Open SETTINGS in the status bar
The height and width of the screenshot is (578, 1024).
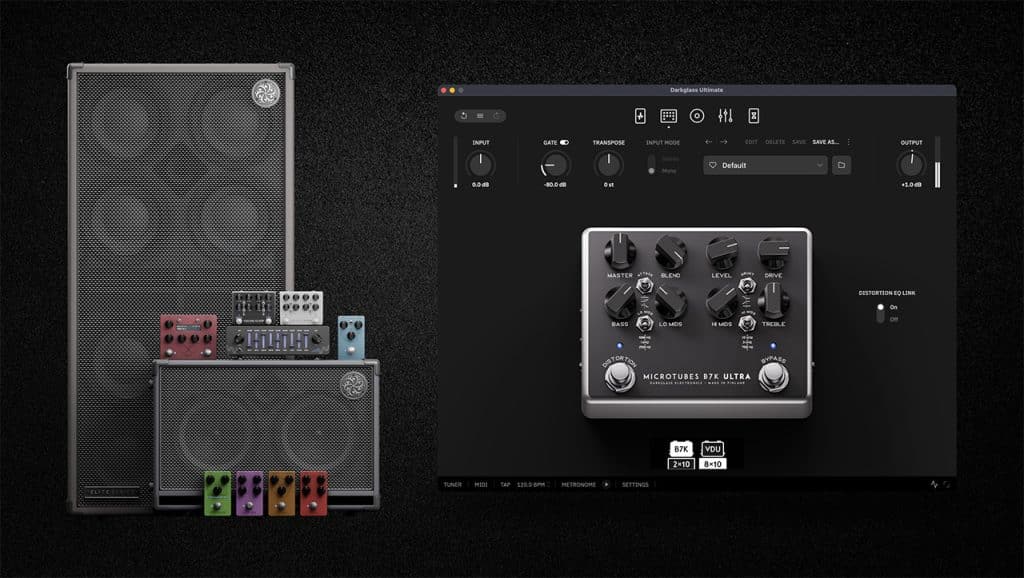click(634, 482)
